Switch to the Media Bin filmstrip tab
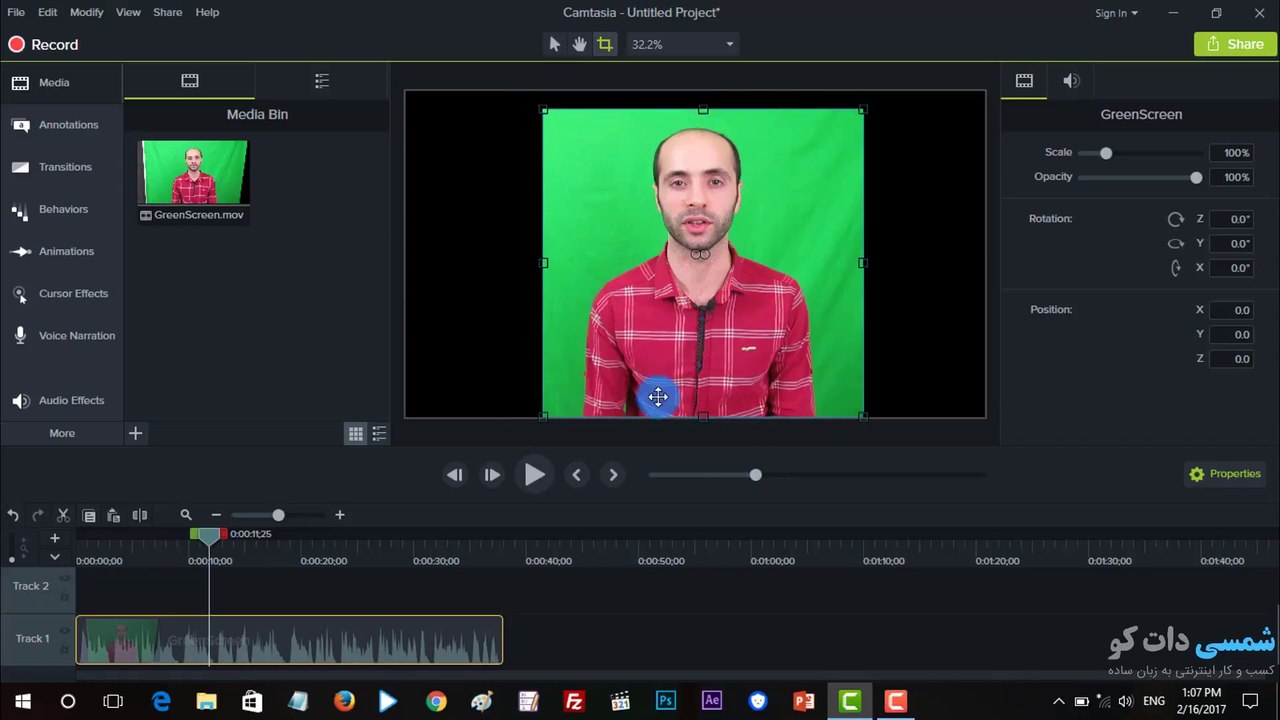 tap(190, 81)
